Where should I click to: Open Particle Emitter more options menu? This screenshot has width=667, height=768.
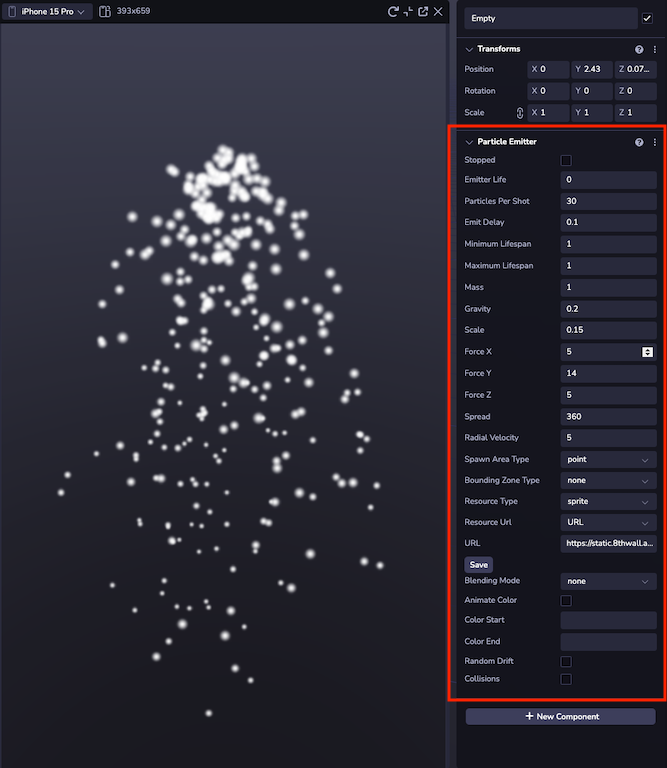[655, 142]
